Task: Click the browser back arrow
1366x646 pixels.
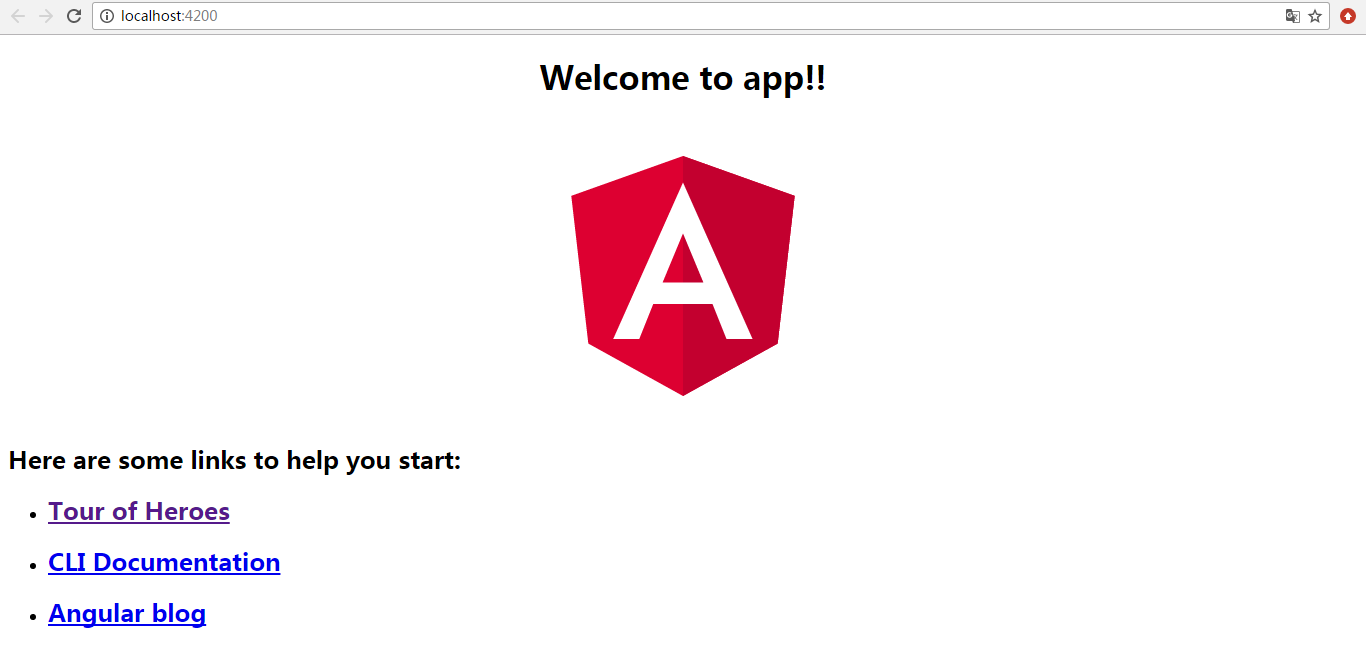Action: tap(17, 16)
